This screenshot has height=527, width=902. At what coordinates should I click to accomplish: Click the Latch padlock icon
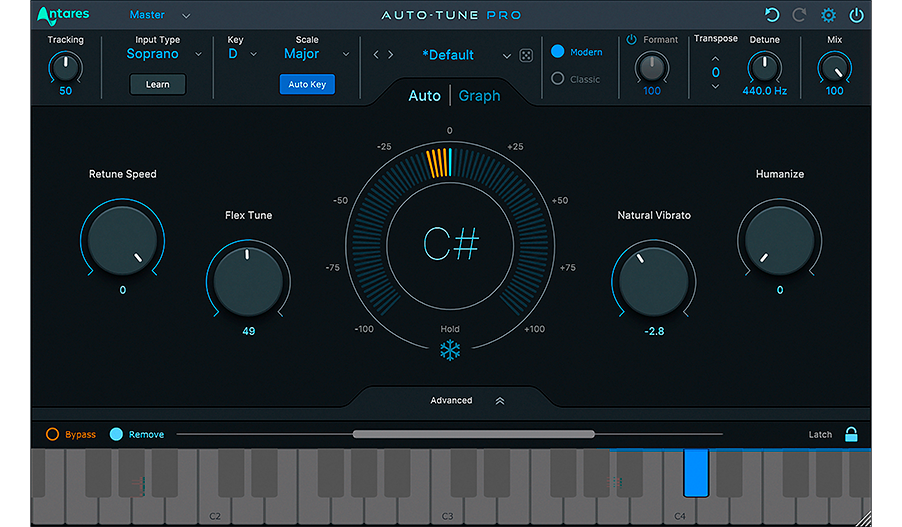pos(851,434)
